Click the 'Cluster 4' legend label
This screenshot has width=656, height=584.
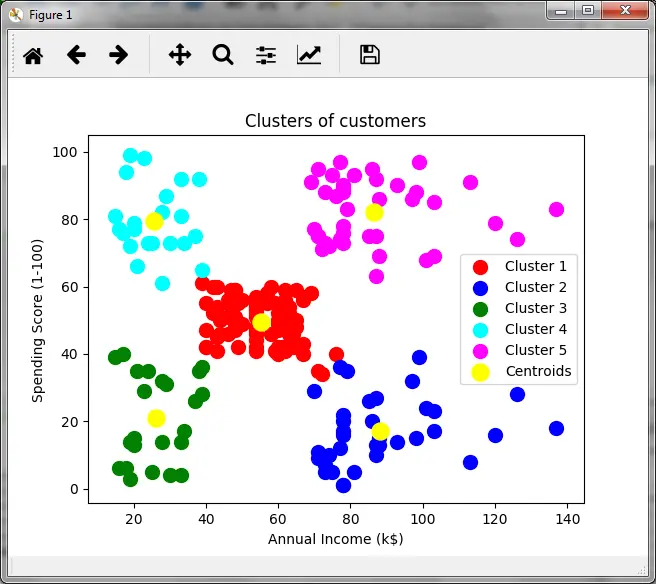[536, 329]
